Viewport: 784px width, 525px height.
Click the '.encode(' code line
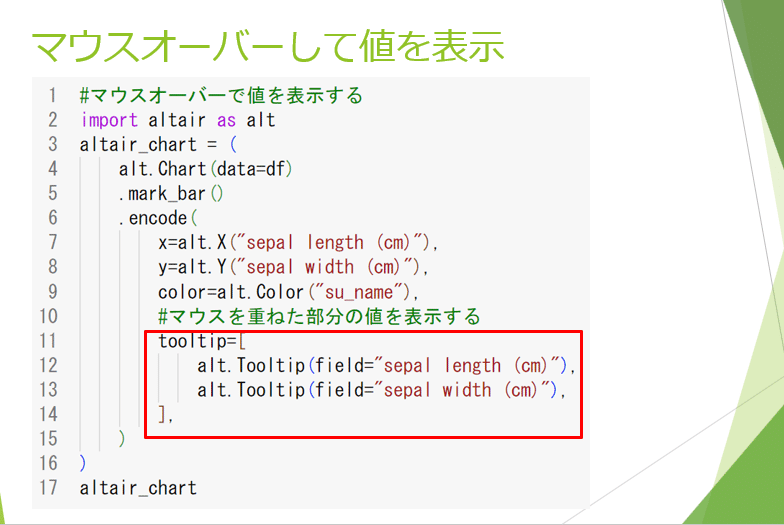point(158,218)
